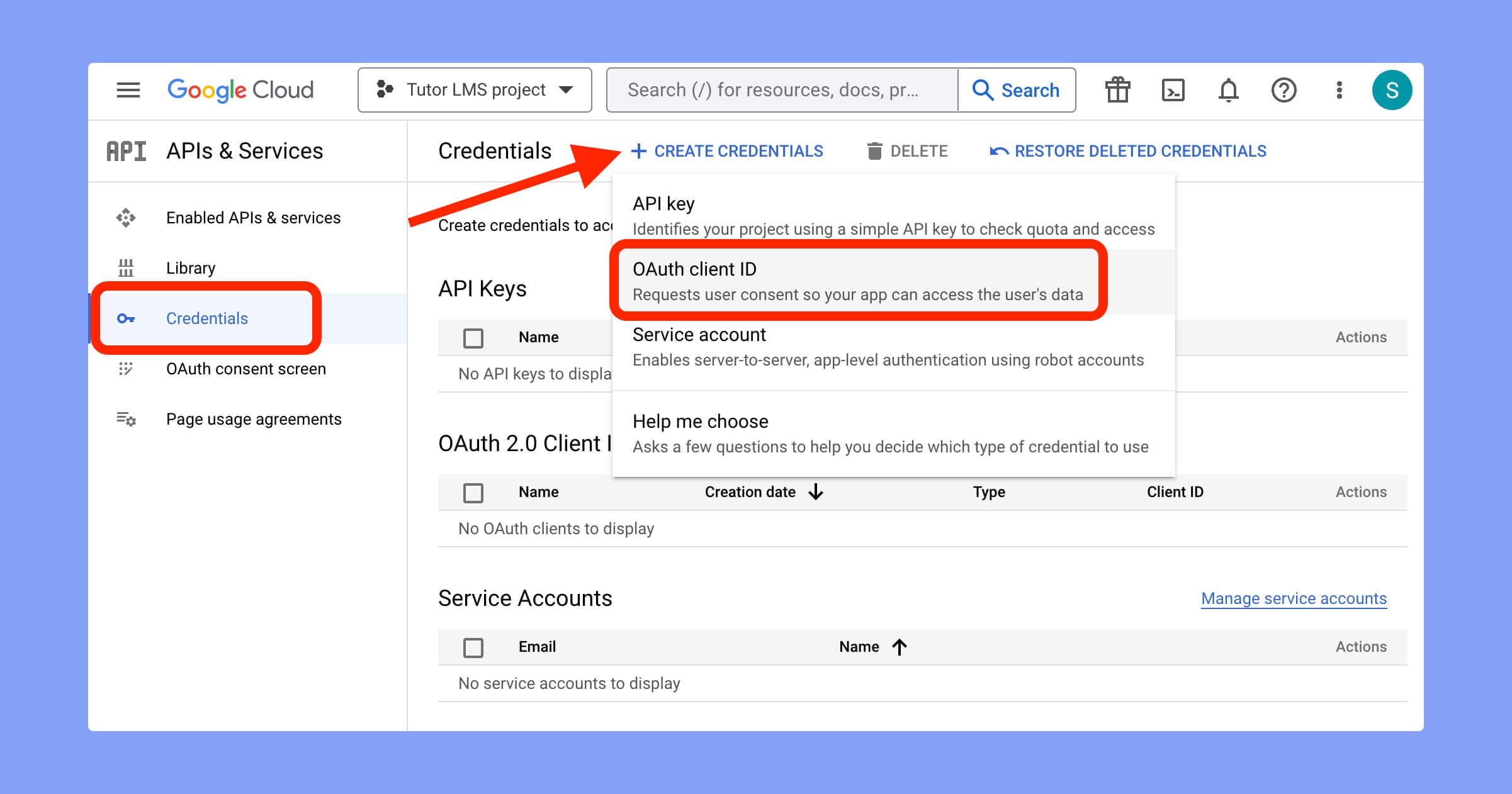Viewport: 1512px width, 794px height.
Task: Choose OAuth client ID option
Action: 893,281
